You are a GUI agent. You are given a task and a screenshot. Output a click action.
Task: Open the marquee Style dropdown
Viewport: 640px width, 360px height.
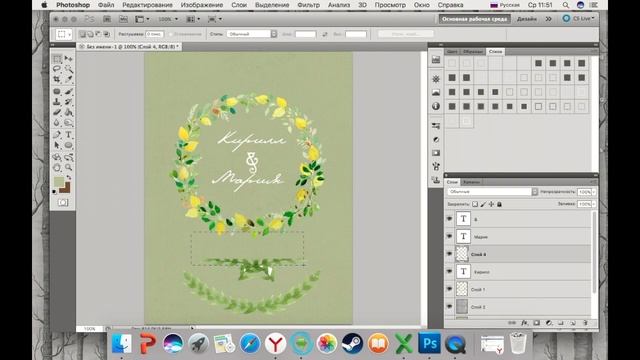coord(252,34)
